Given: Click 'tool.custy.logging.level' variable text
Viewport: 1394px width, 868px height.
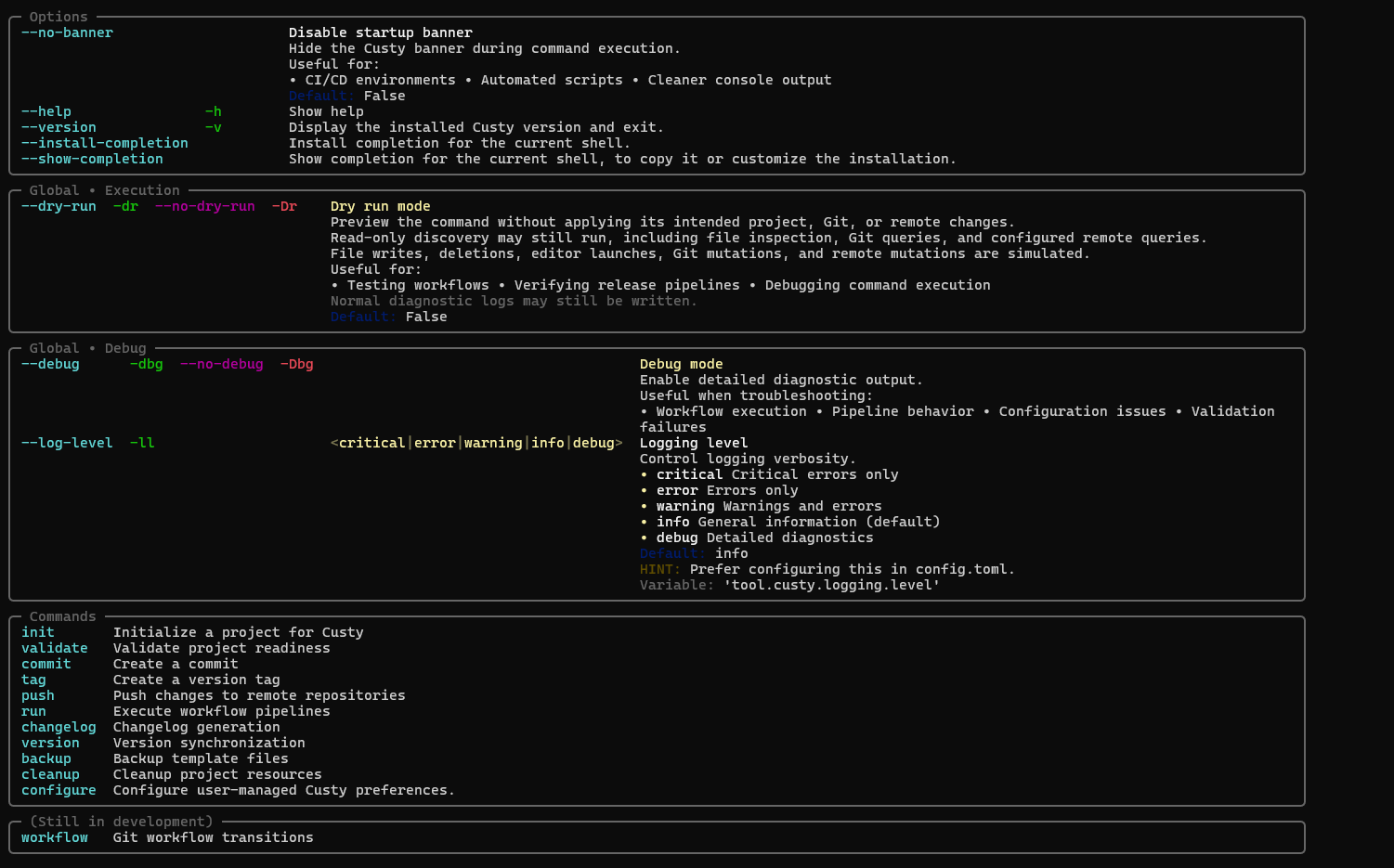Looking at the screenshot, I should (832, 585).
